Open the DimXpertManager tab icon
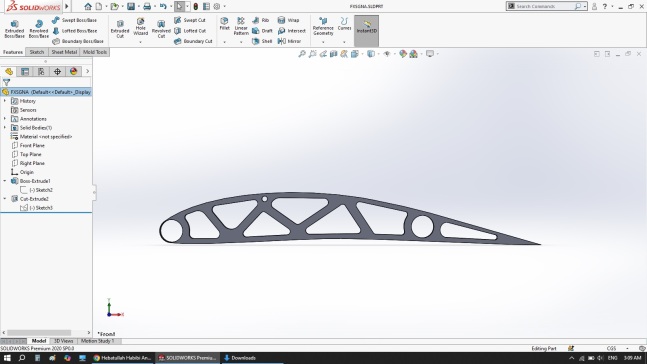The image size is (647, 364). [57, 71]
